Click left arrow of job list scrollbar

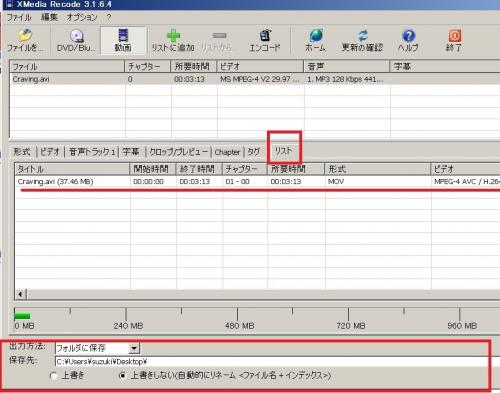(20, 294)
